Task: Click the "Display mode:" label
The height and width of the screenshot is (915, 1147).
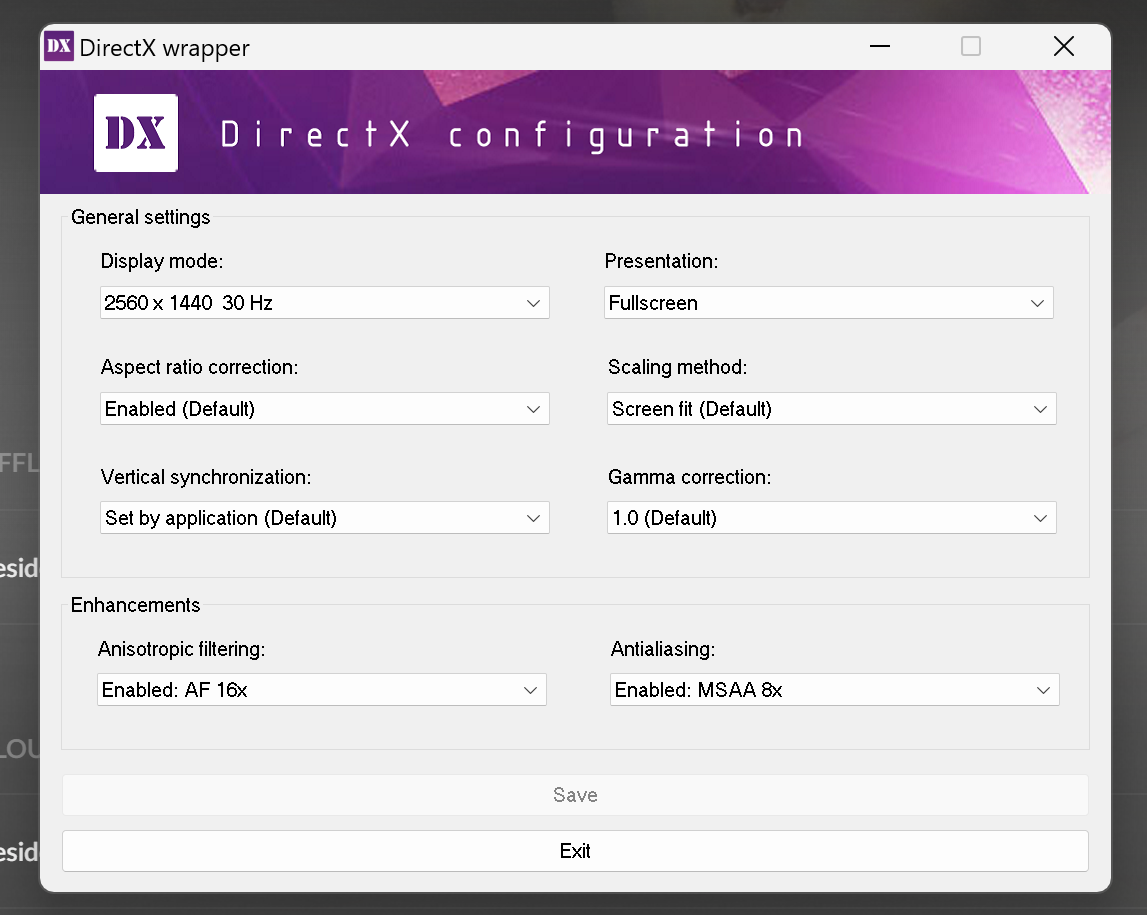Action: coord(162,261)
